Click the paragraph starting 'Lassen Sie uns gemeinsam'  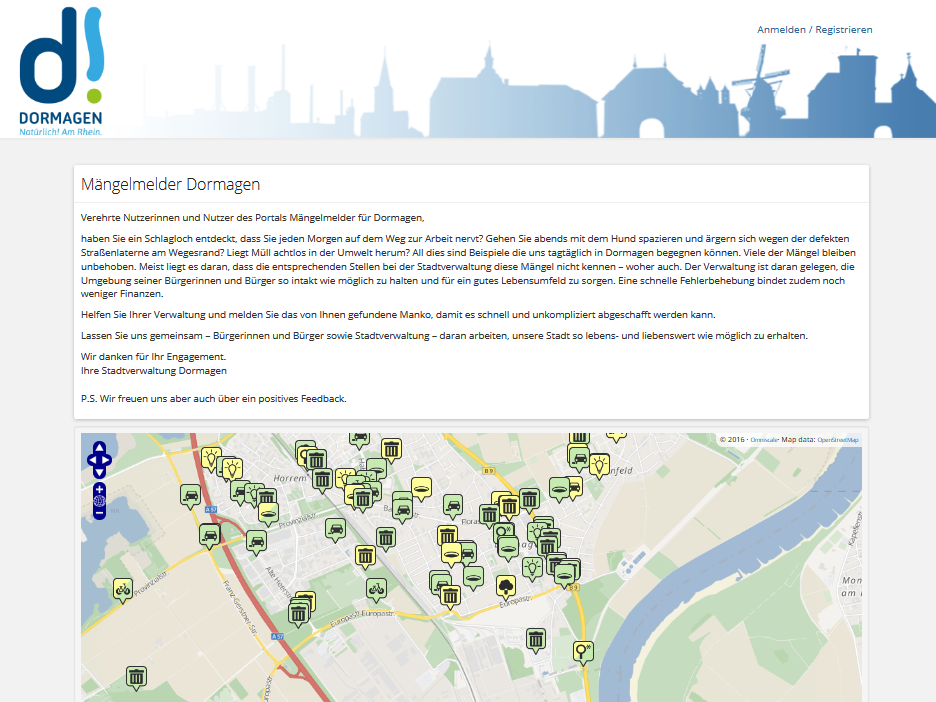(444, 335)
